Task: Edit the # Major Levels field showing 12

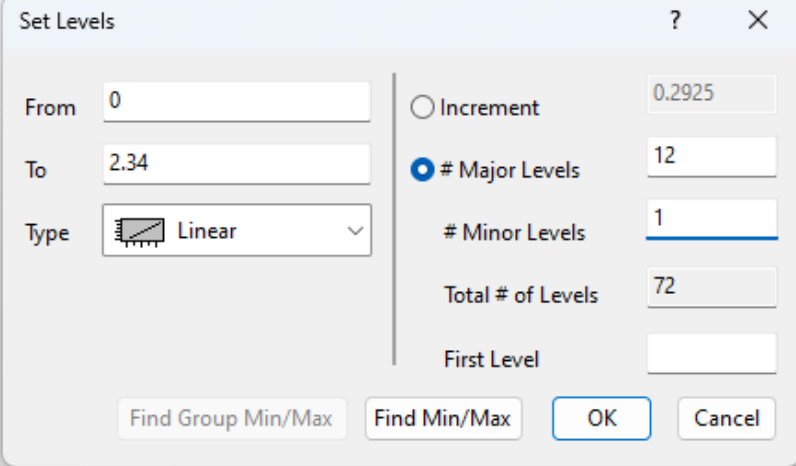Action: coord(711,157)
